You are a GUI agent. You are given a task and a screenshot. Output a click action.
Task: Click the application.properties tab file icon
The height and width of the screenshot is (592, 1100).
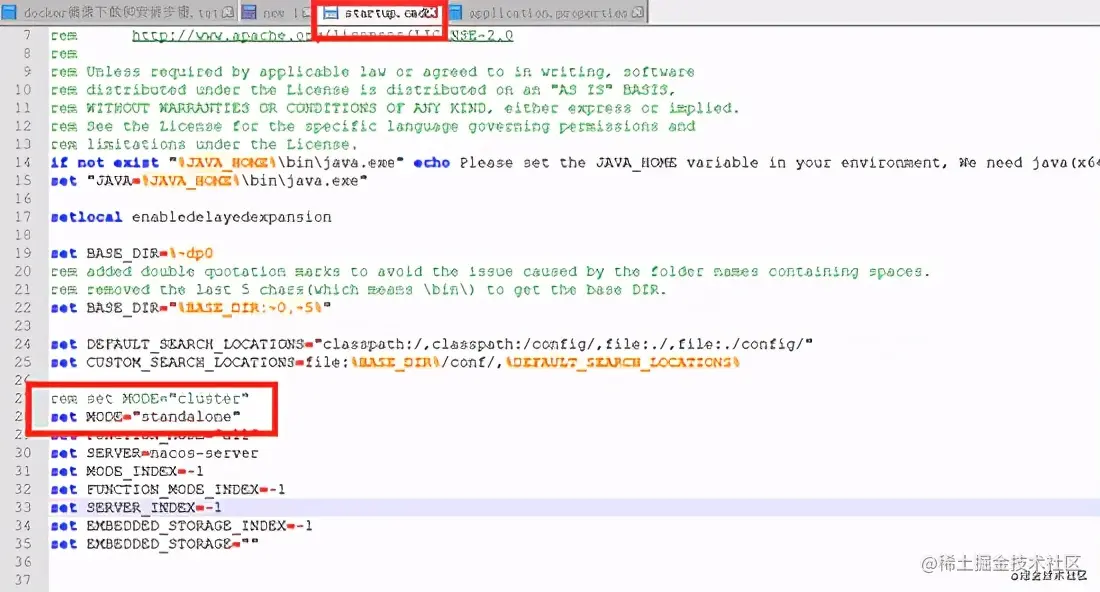pos(456,13)
